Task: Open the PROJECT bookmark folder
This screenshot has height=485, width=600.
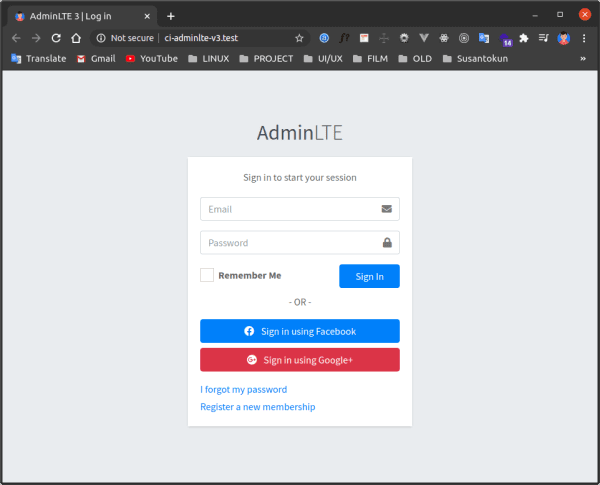Action: [x=266, y=59]
